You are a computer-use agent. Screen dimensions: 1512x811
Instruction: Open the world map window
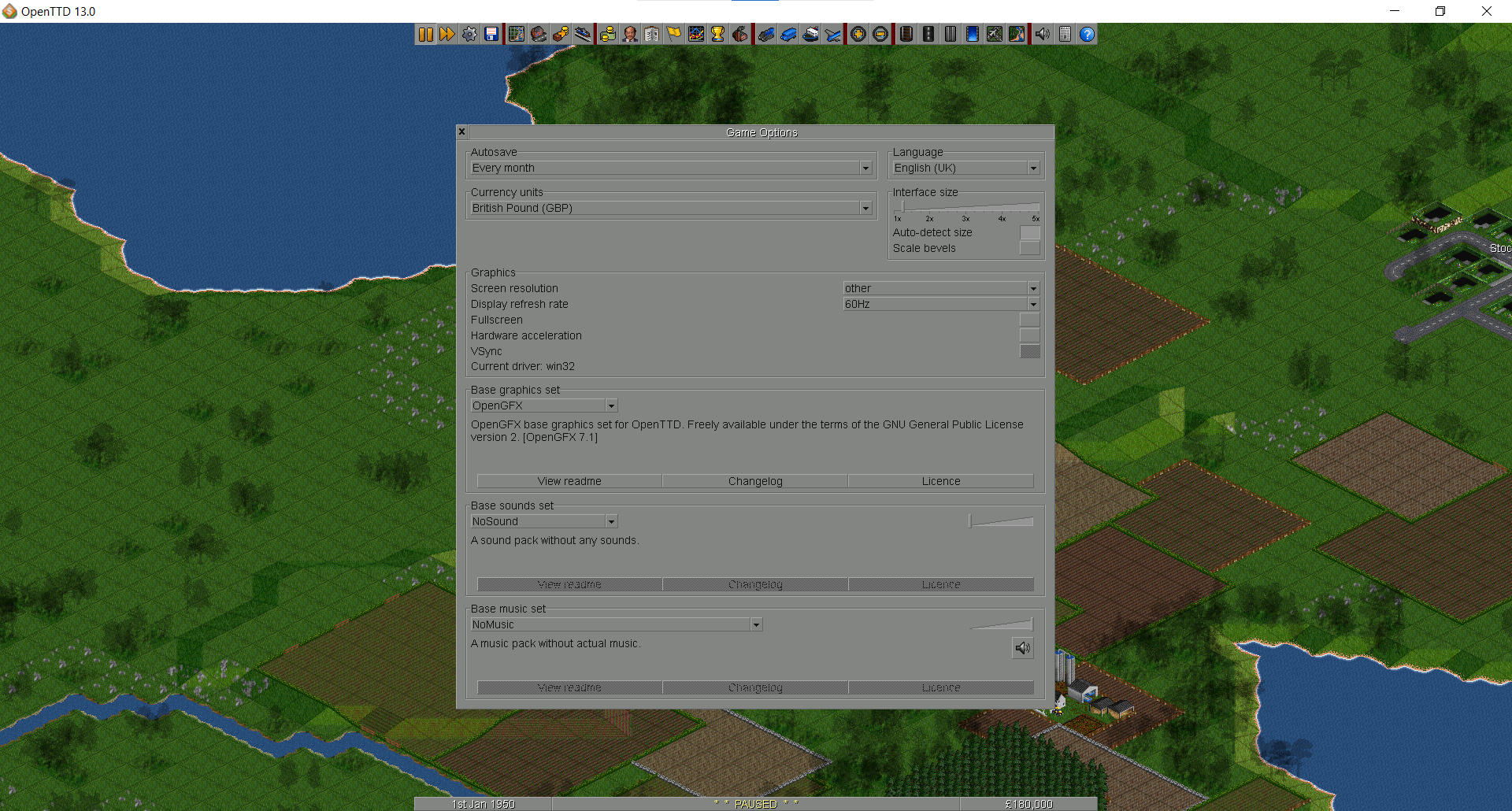pyautogui.click(x=517, y=34)
